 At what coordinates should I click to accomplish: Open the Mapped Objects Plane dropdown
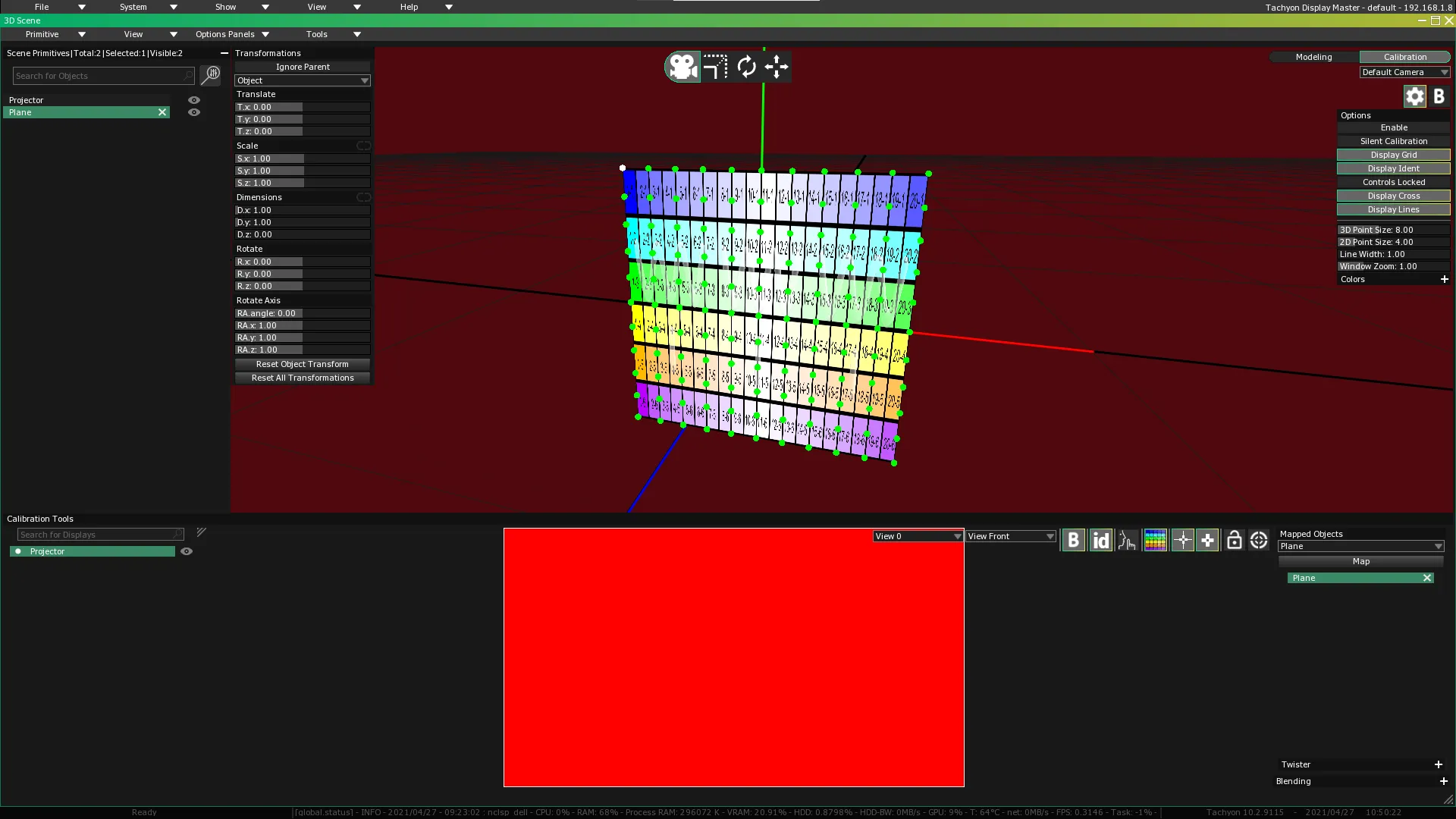pyautogui.click(x=1360, y=546)
